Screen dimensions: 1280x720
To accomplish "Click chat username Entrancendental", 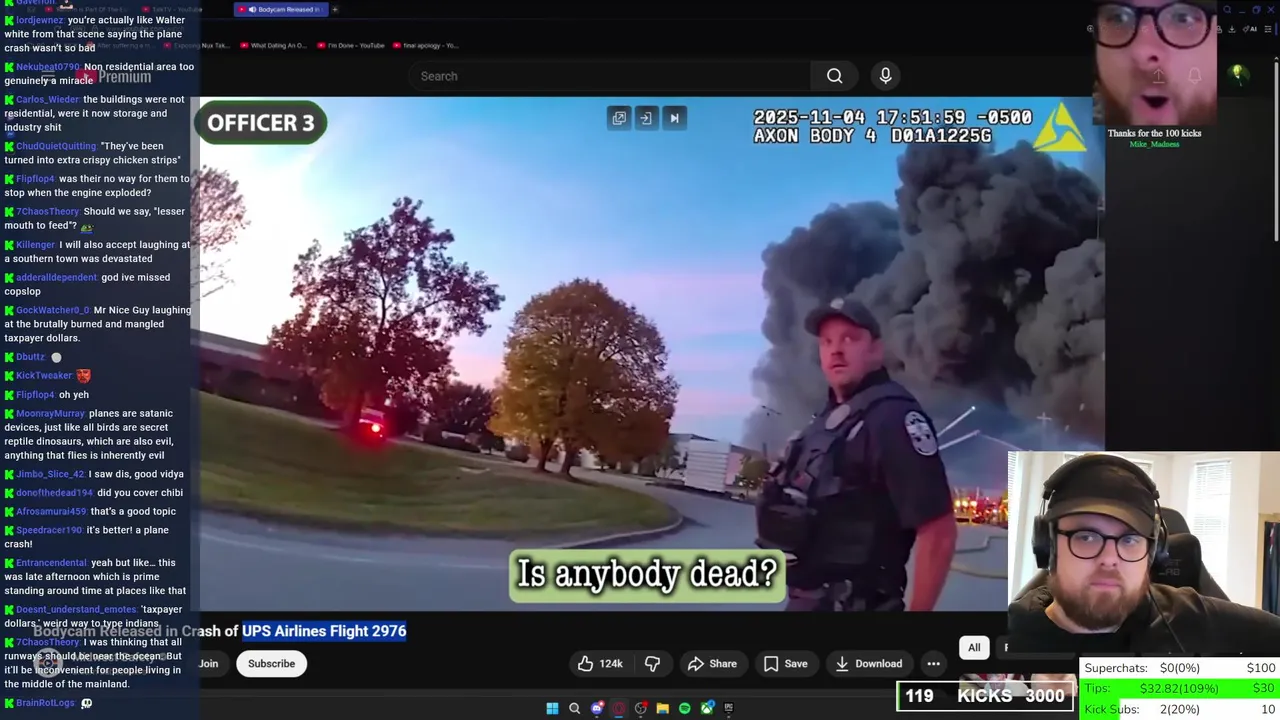I will (x=51, y=563).
